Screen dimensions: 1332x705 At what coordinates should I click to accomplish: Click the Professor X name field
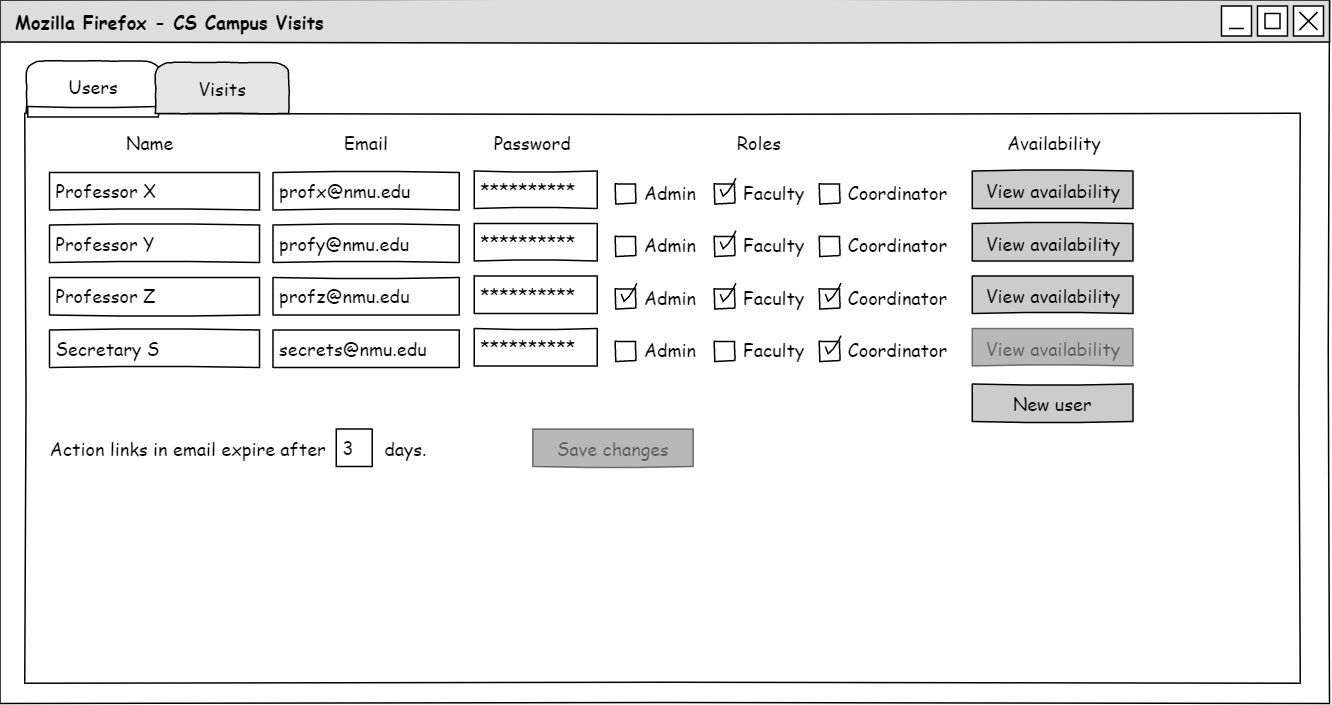(153, 192)
